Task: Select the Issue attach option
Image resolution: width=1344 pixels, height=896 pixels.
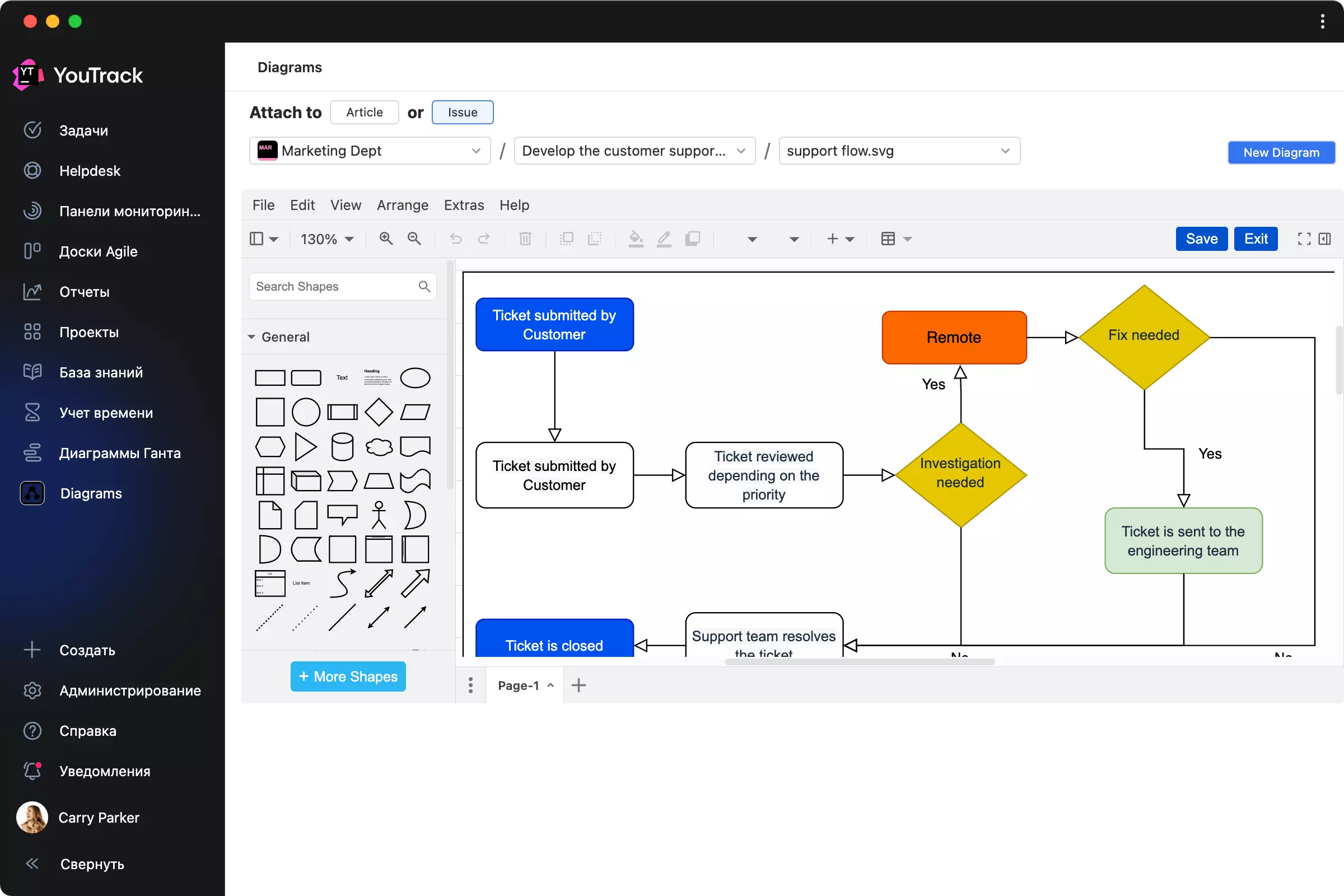Action: click(x=463, y=112)
